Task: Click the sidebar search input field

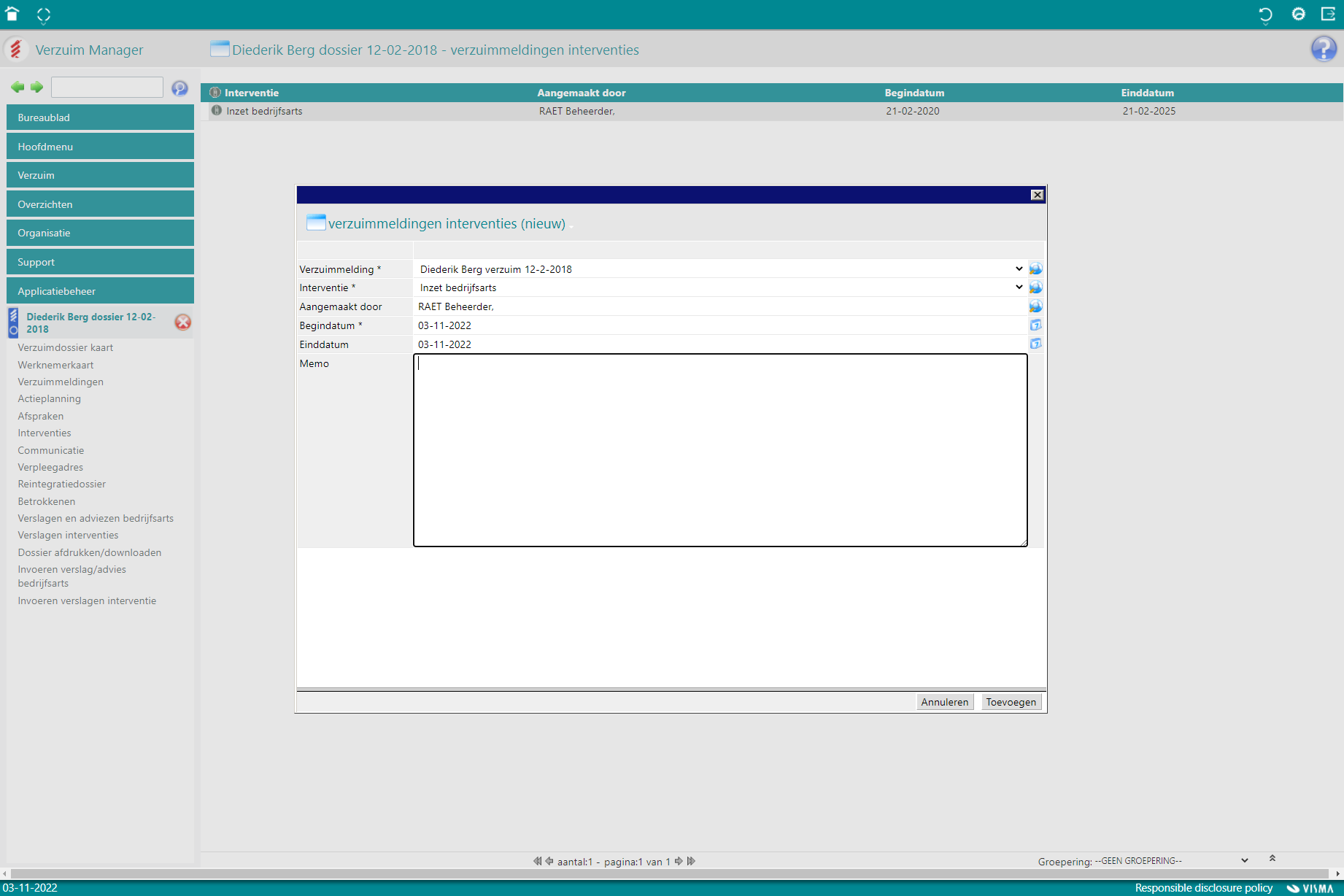Action: pos(107,87)
